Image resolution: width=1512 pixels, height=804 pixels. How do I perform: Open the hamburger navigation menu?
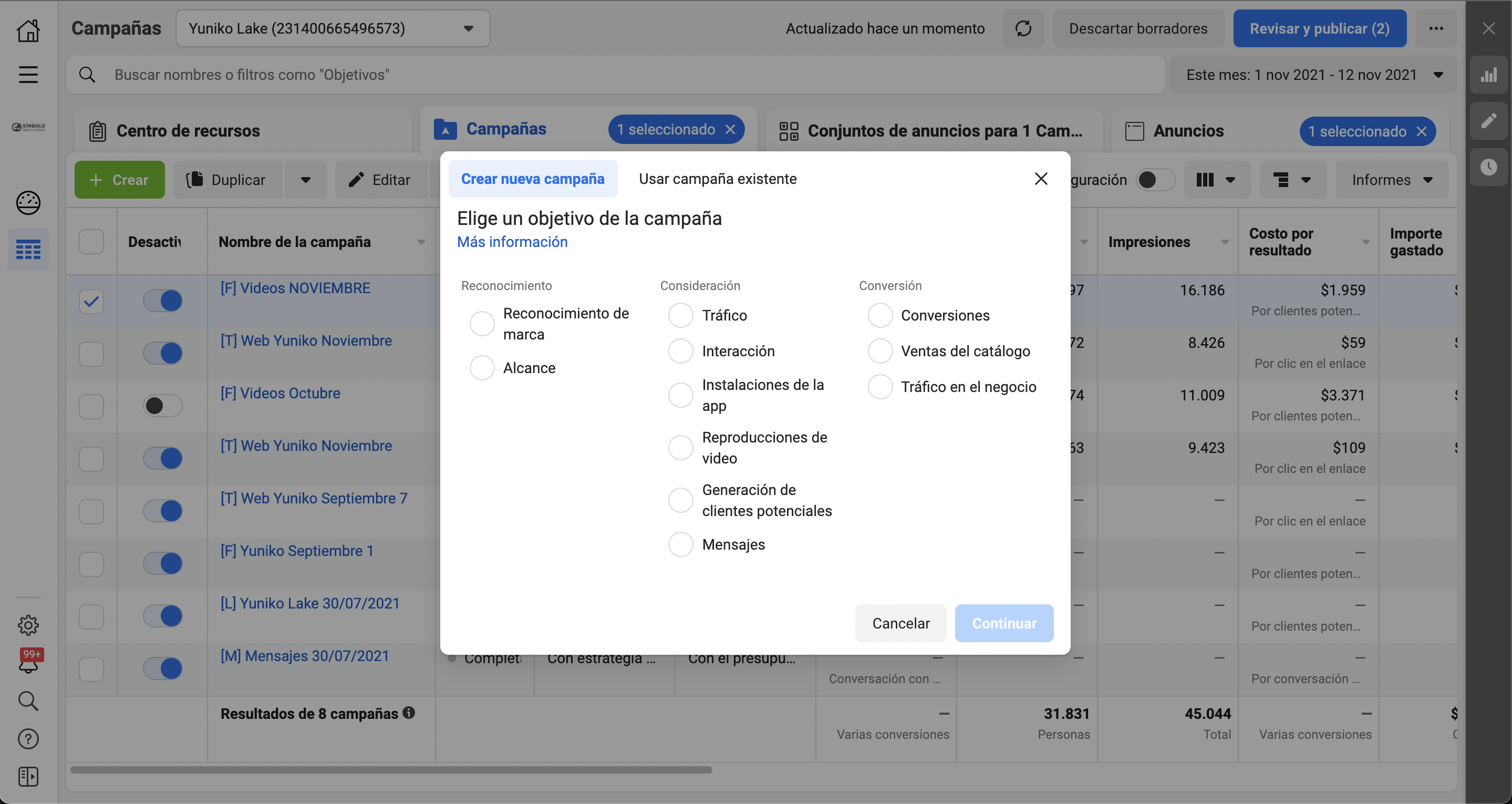click(x=28, y=75)
